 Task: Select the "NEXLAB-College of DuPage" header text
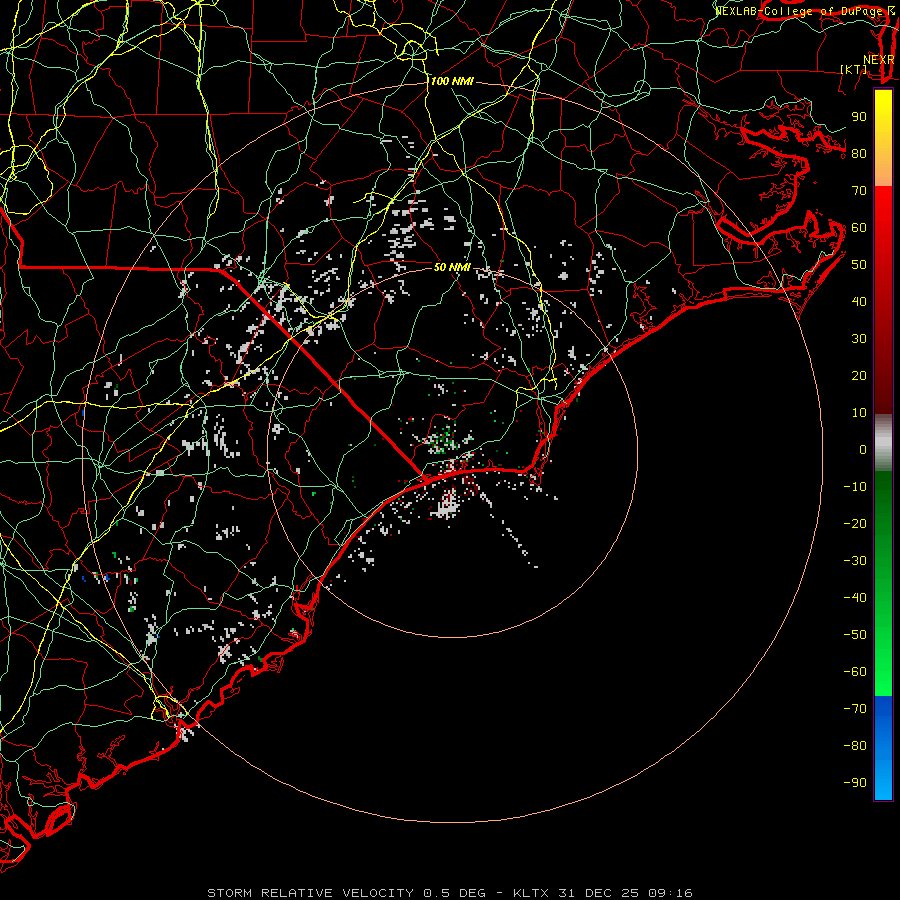pos(799,11)
